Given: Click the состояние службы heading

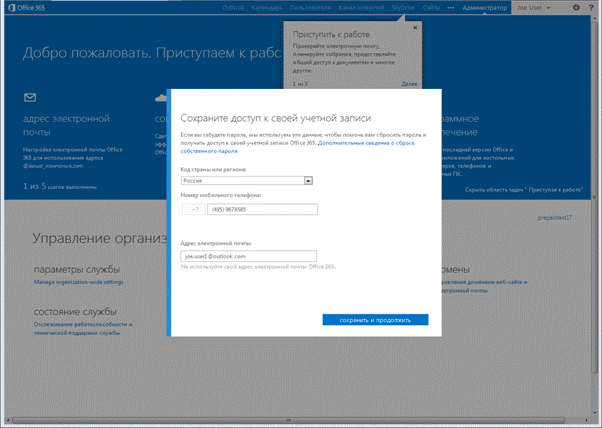Looking at the screenshot, I should (x=75, y=312).
